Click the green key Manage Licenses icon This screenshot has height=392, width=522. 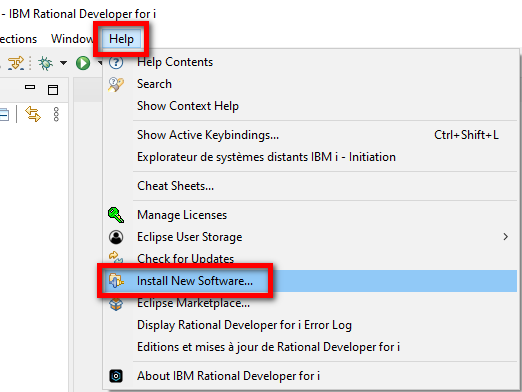pos(116,215)
